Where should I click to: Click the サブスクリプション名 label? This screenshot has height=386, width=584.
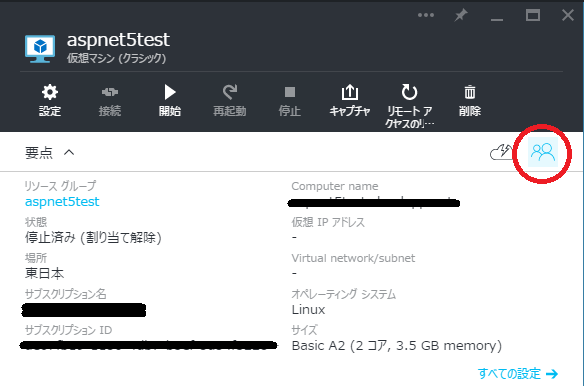66,294
